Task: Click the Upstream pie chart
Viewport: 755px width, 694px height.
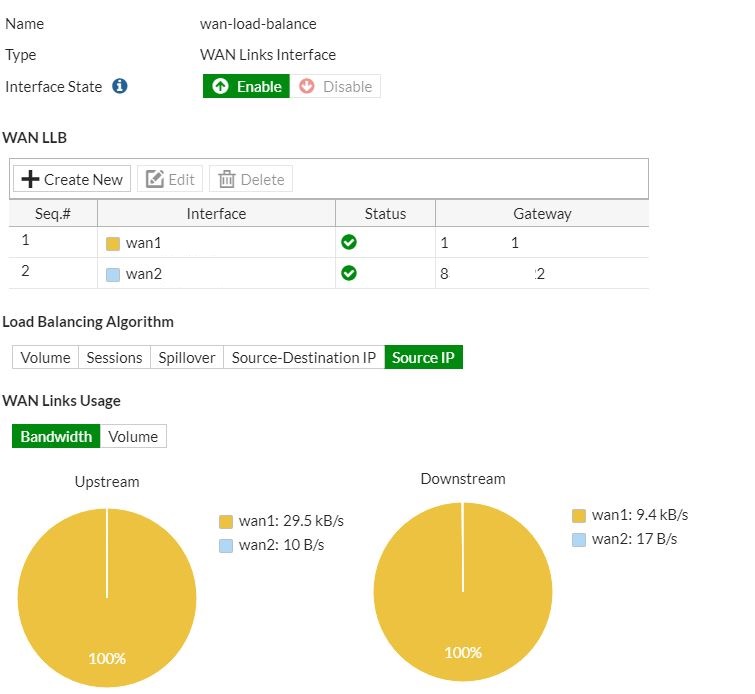Action: click(x=107, y=598)
